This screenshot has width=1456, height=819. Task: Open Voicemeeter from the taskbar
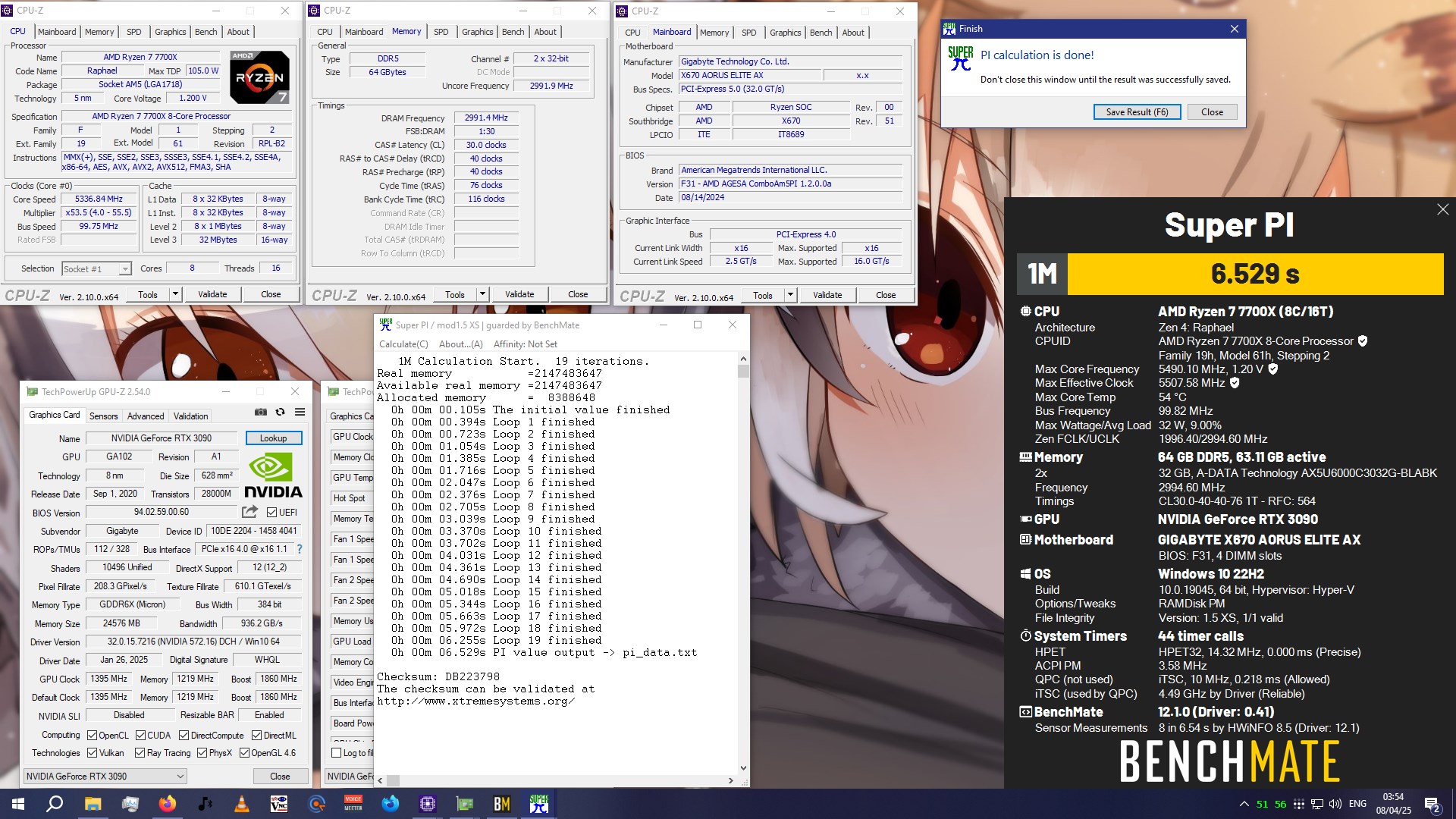(353, 804)
